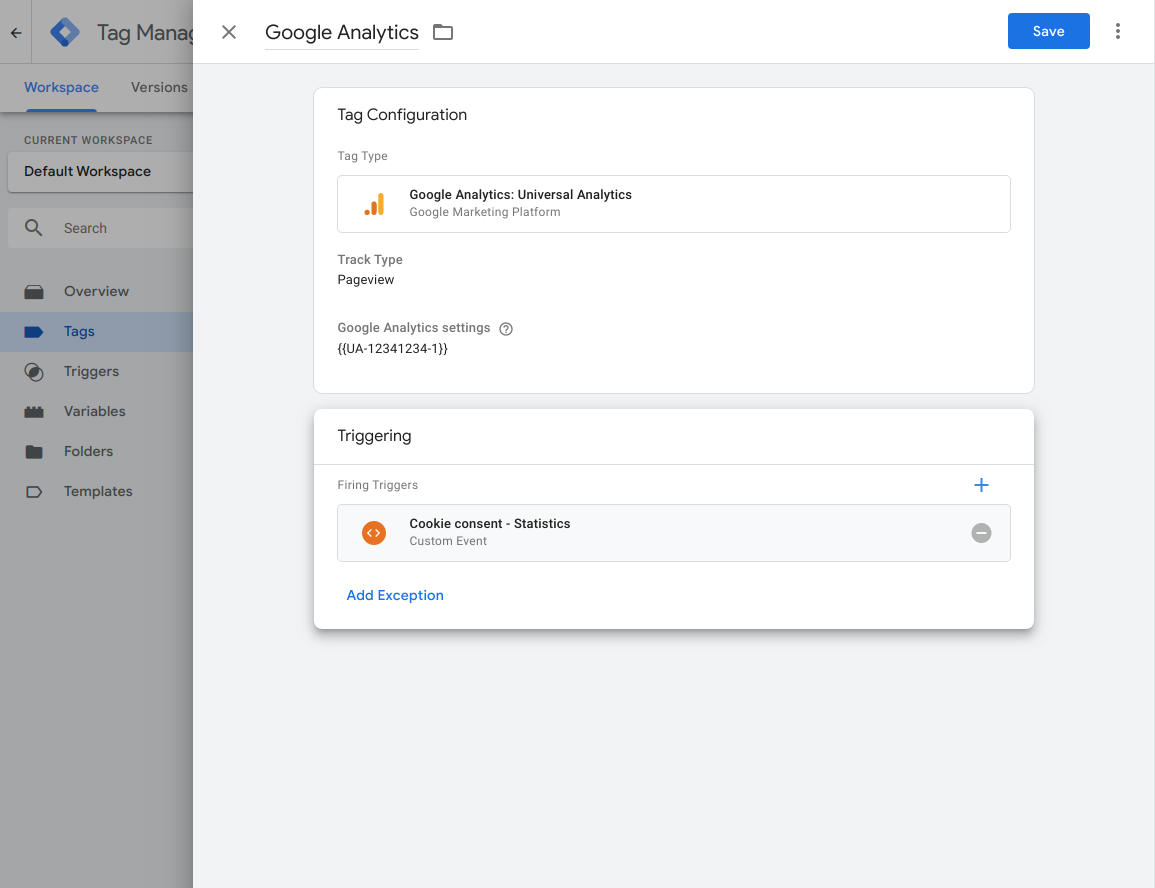Click the Tags label icon

(x=34, y=332)
